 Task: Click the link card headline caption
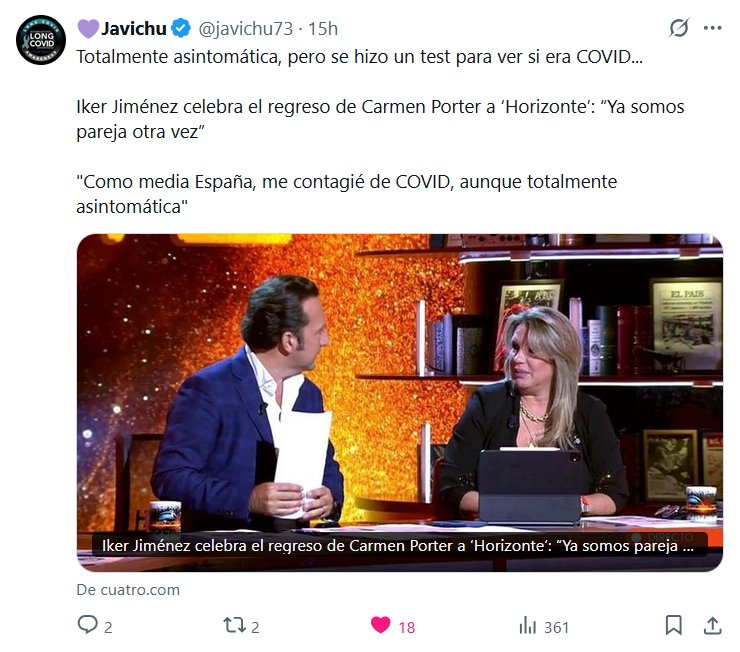tap(397, 546)
